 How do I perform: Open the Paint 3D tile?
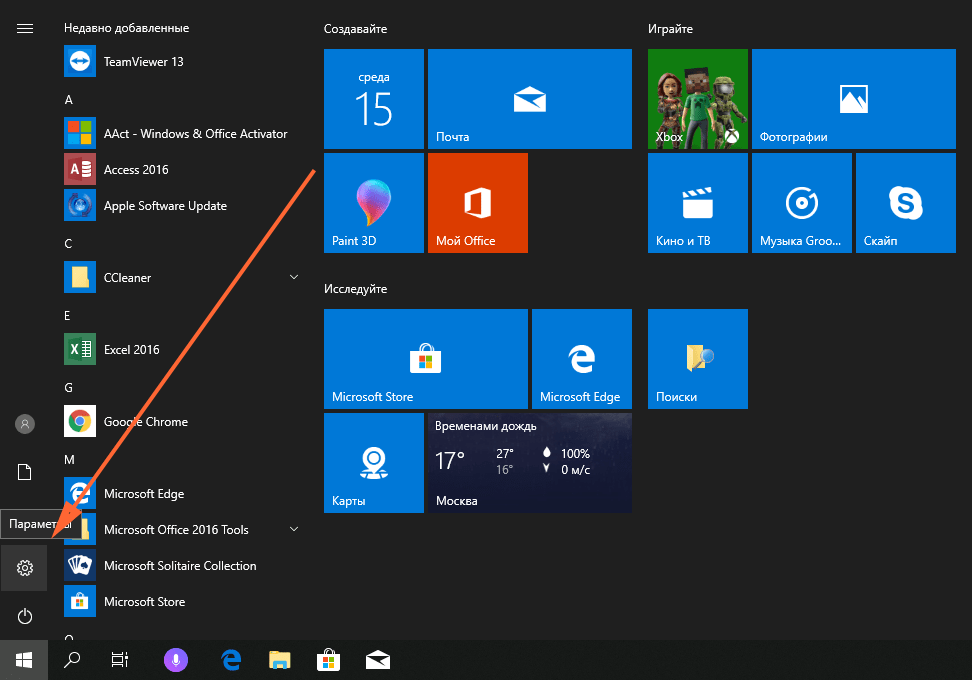[x=374, y=203]
